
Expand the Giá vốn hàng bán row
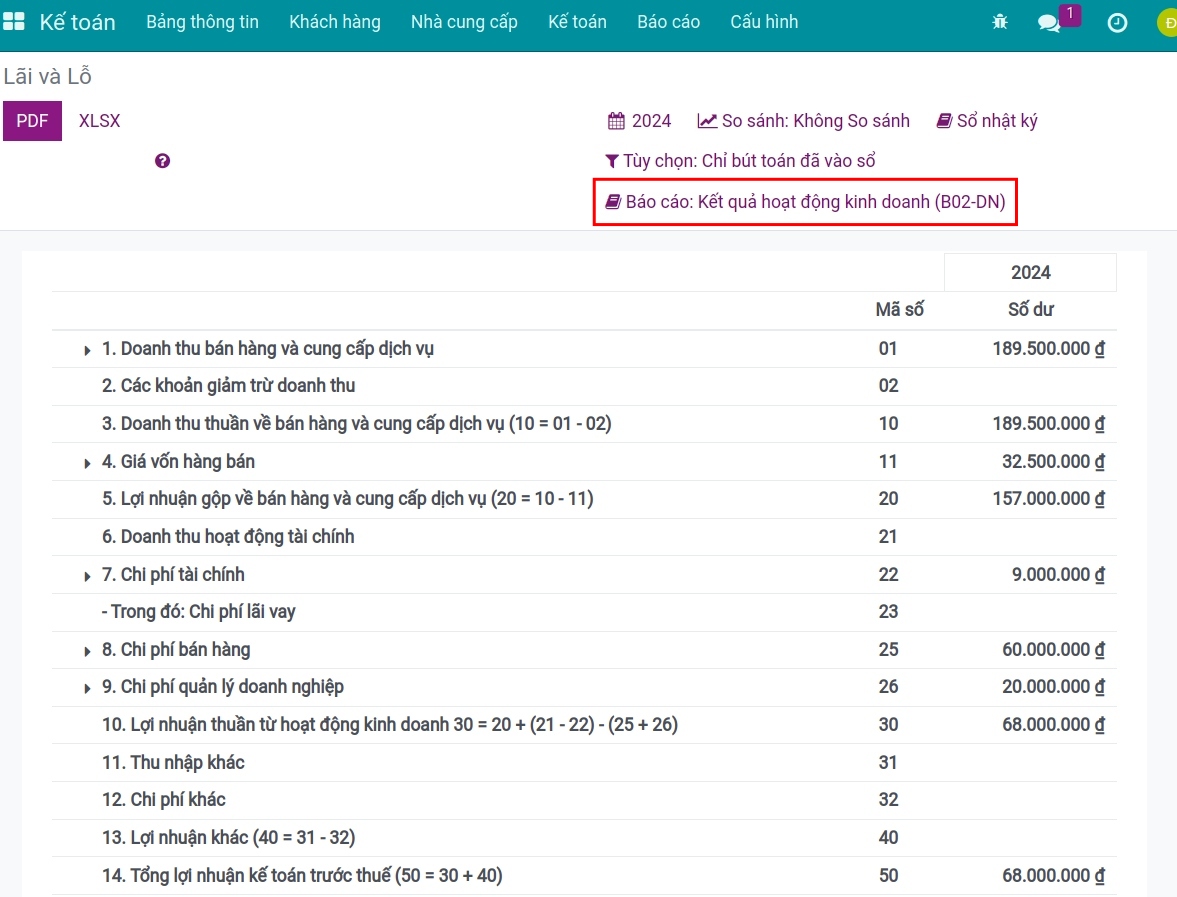point(89,463)
